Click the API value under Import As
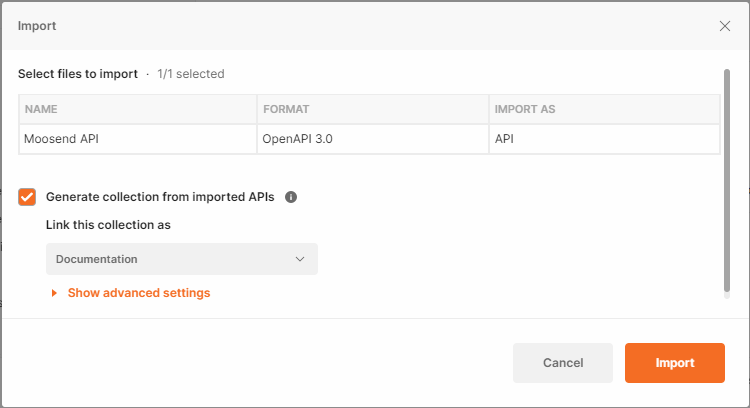Screen dimensions: 750x408 (505, 140)
